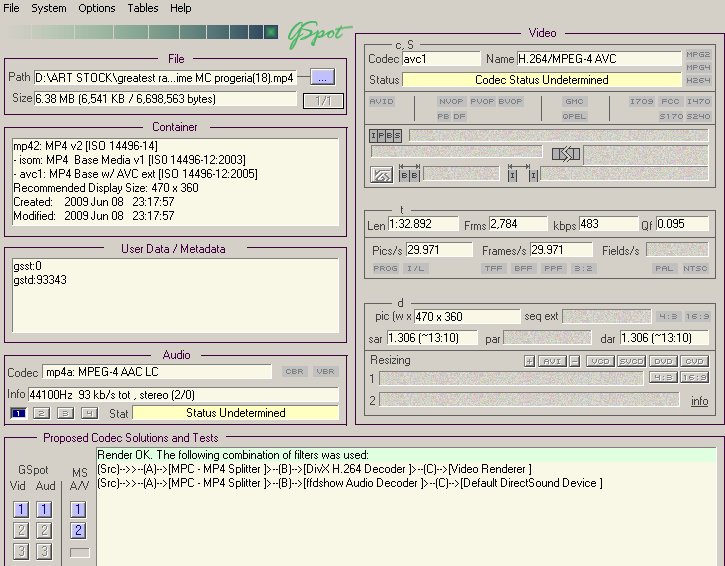The height and width of the screenshot is (566, 725).
Task: Click GSpot Aud test button 1
Action: pyautogui.click(x=44, y=510)
